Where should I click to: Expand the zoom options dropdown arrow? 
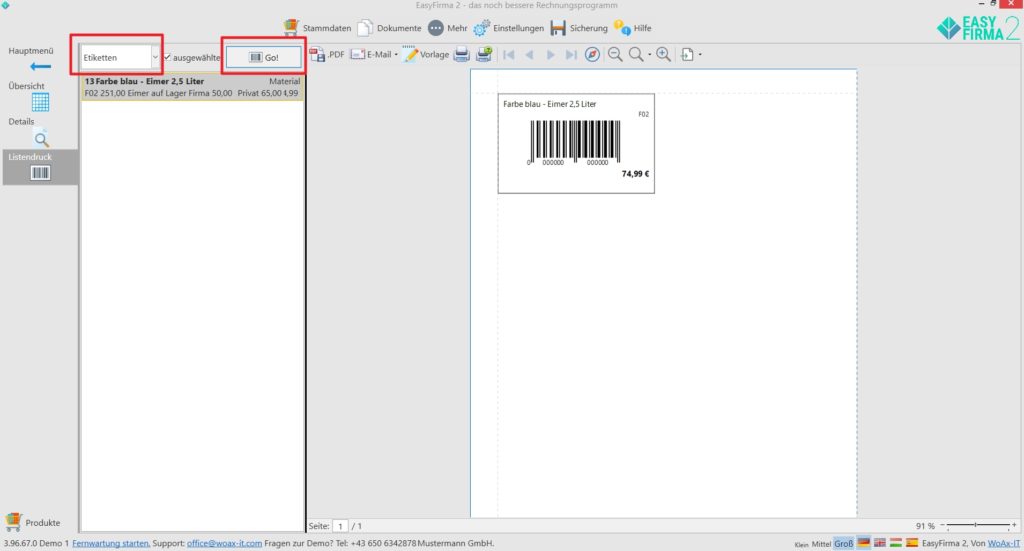click(649, 55)
